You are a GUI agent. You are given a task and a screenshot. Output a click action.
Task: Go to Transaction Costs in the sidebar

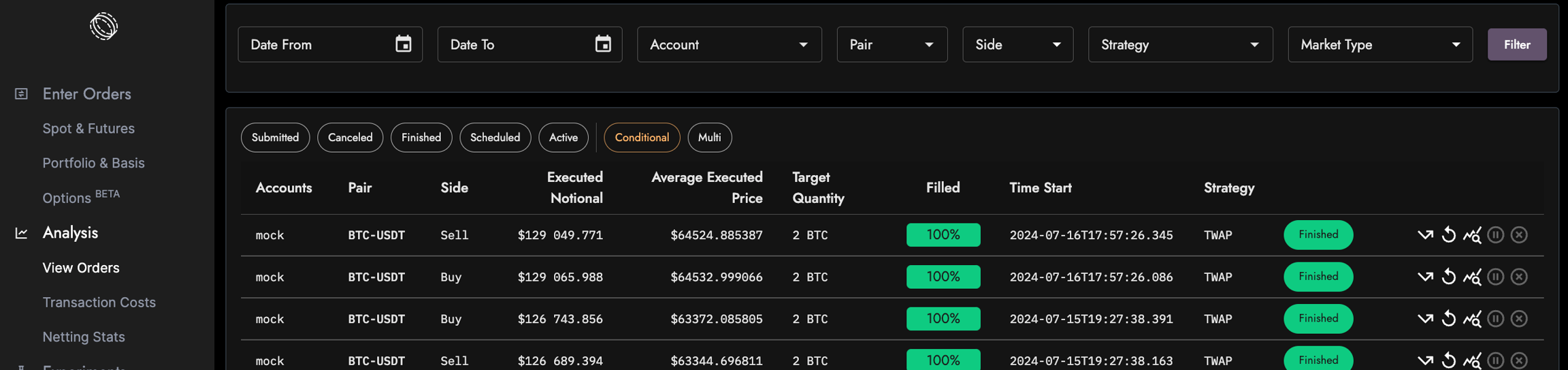(x=99, y=303)
